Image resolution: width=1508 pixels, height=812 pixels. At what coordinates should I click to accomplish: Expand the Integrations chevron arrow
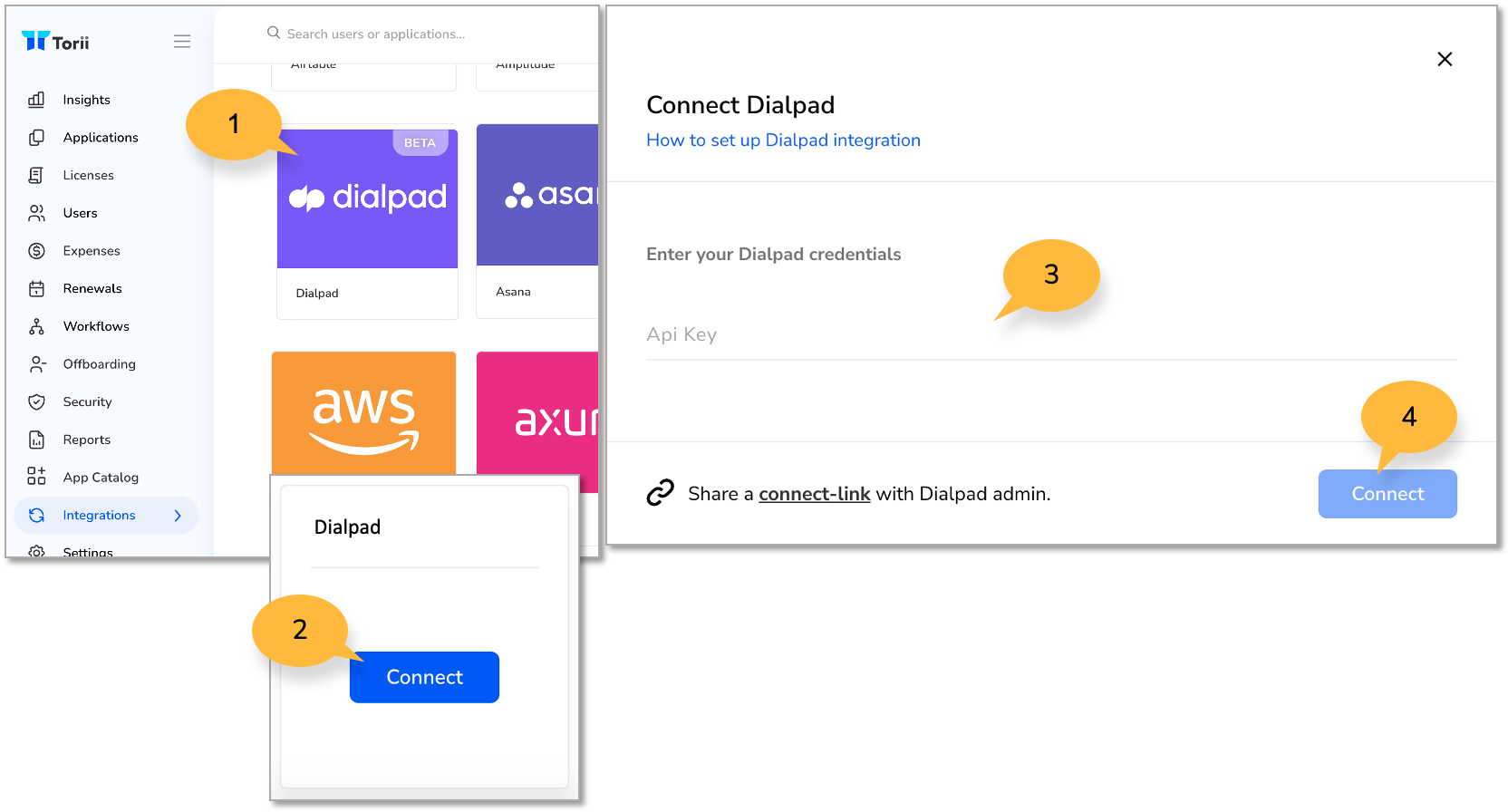[x=178, y=516]
